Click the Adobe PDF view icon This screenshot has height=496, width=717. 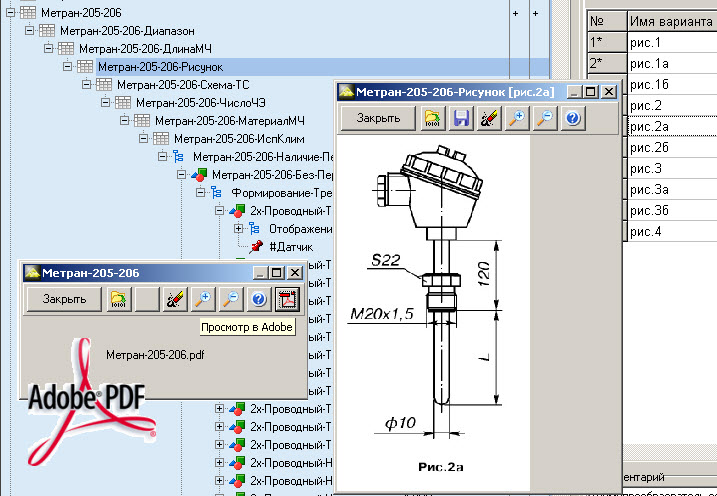pos(288,298)
